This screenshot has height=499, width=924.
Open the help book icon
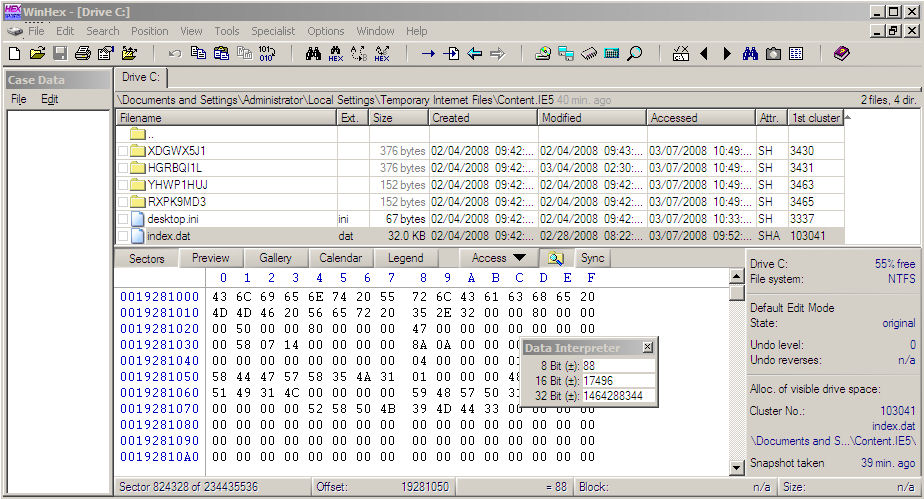[841, 53]
